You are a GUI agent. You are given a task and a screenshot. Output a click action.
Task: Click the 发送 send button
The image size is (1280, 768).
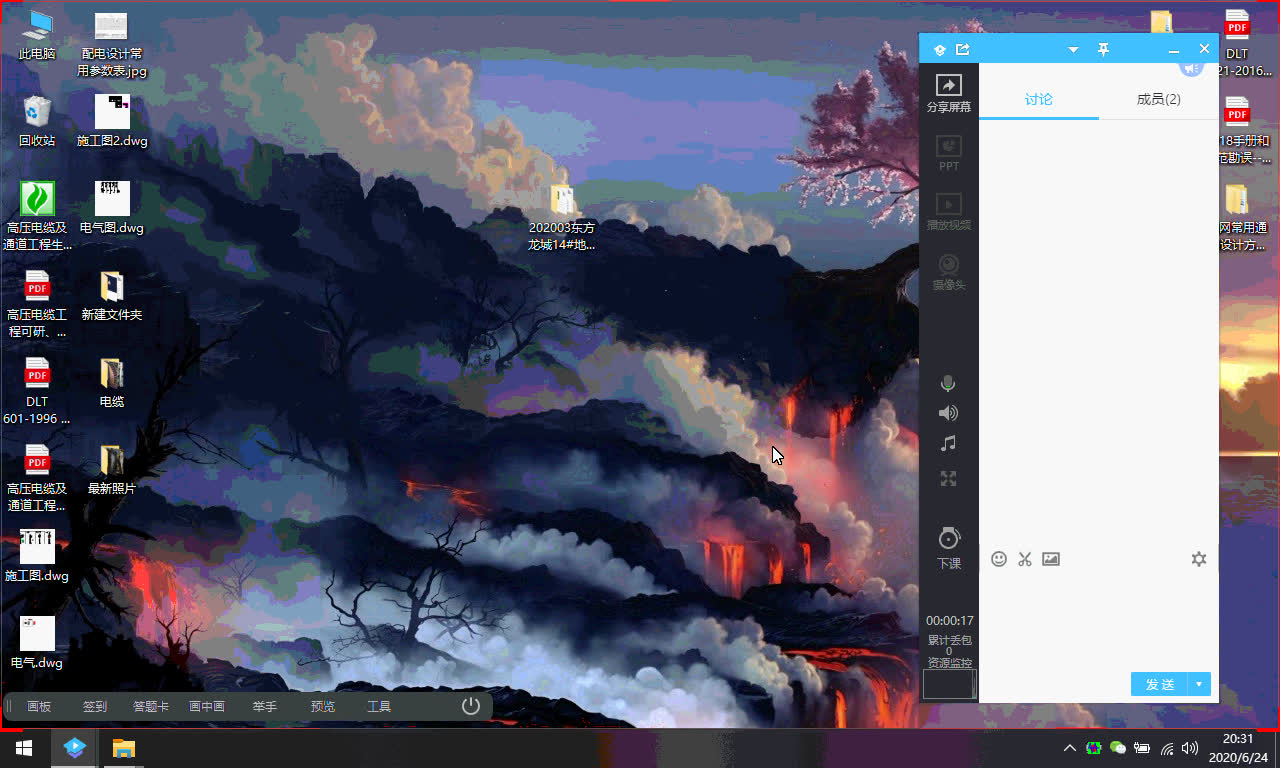[x=1159, y=684]
